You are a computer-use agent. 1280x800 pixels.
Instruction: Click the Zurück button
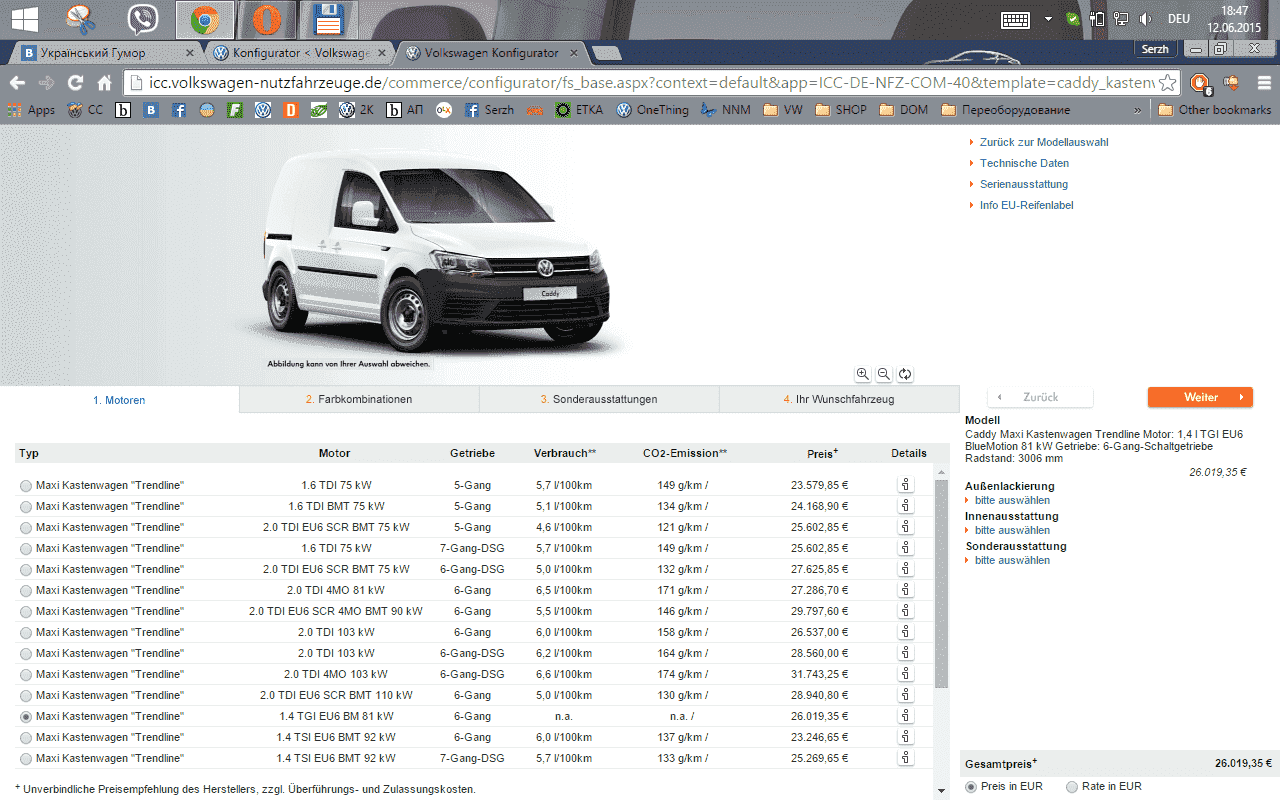point(1040,397)
